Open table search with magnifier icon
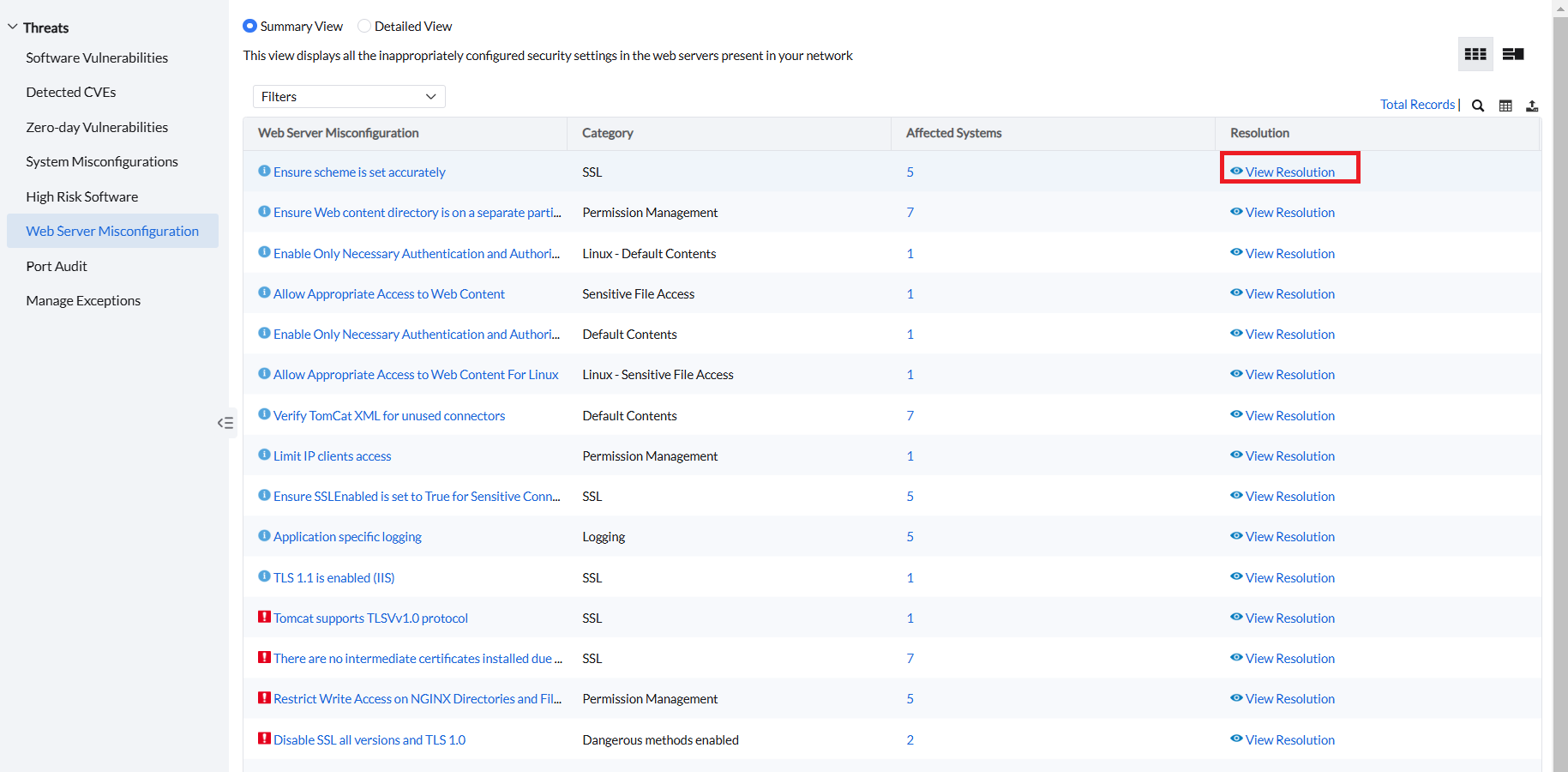 point(1478,106)
